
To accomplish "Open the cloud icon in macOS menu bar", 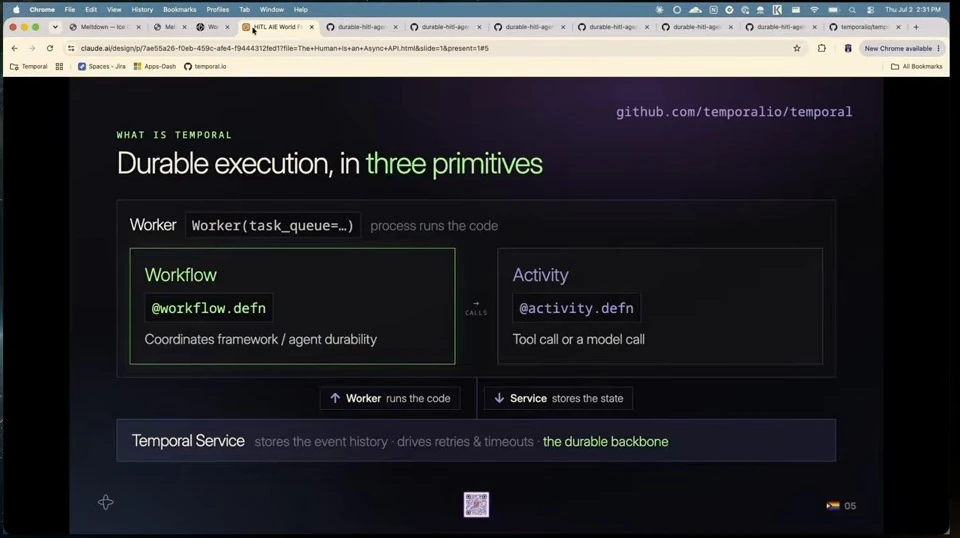I will [x=695, y=10].
